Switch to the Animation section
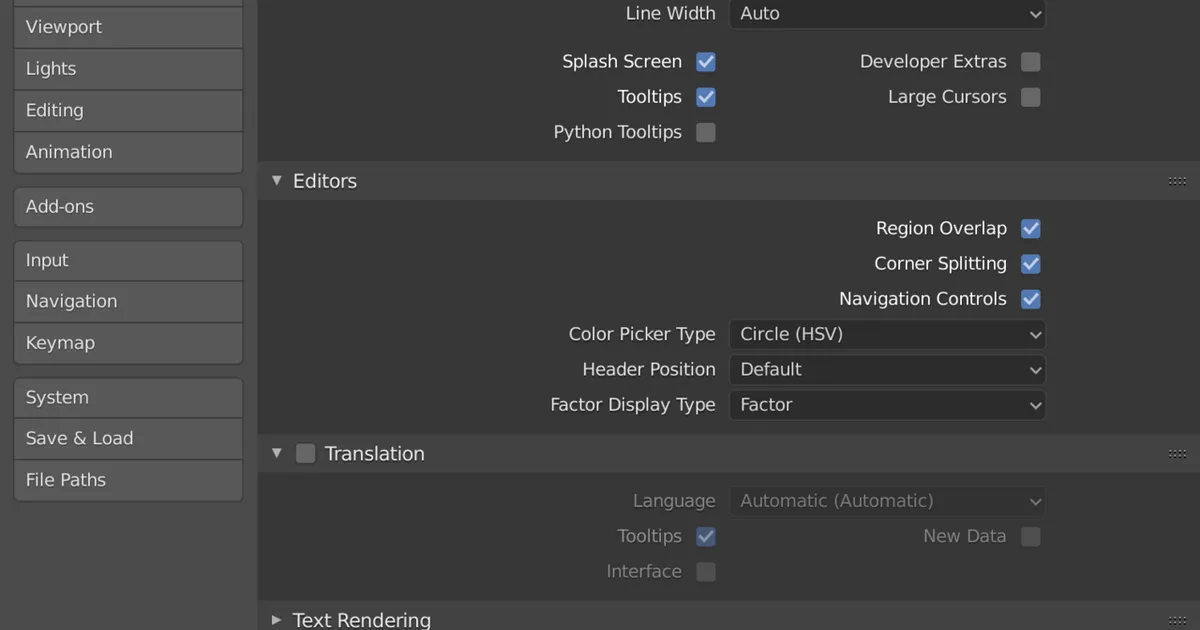 [x=128, y=152]
